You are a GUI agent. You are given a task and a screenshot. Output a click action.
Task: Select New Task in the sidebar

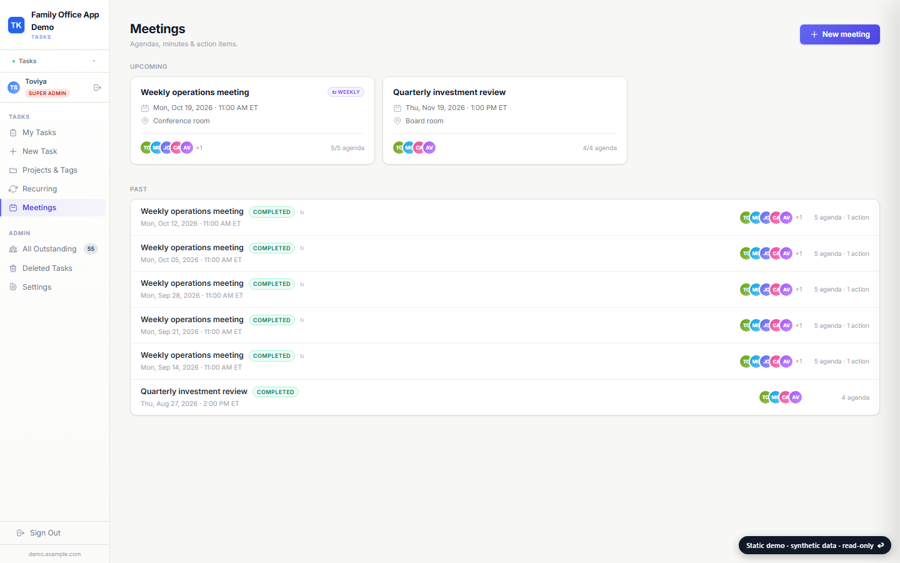(x=53, y=152)
